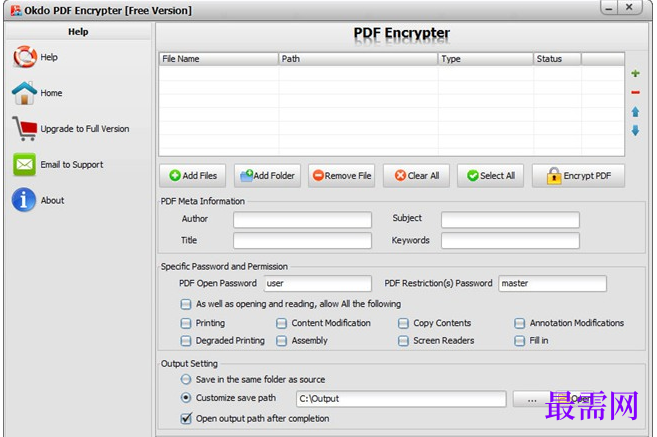Click the Path column header
This screenshot has height=437, width=657.
pos(358,59)
